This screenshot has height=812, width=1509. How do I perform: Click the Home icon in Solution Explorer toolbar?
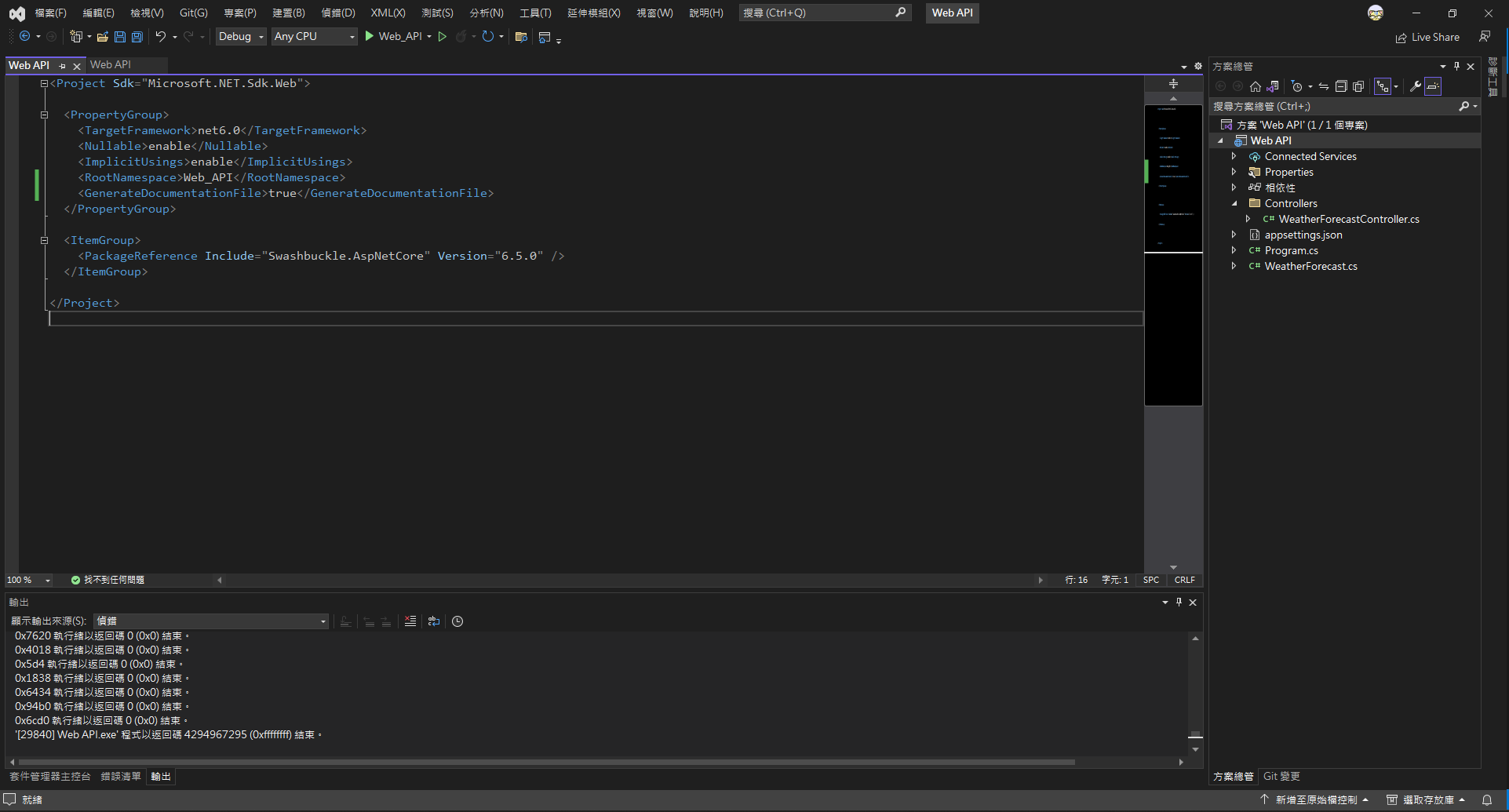pos(1256,86)
